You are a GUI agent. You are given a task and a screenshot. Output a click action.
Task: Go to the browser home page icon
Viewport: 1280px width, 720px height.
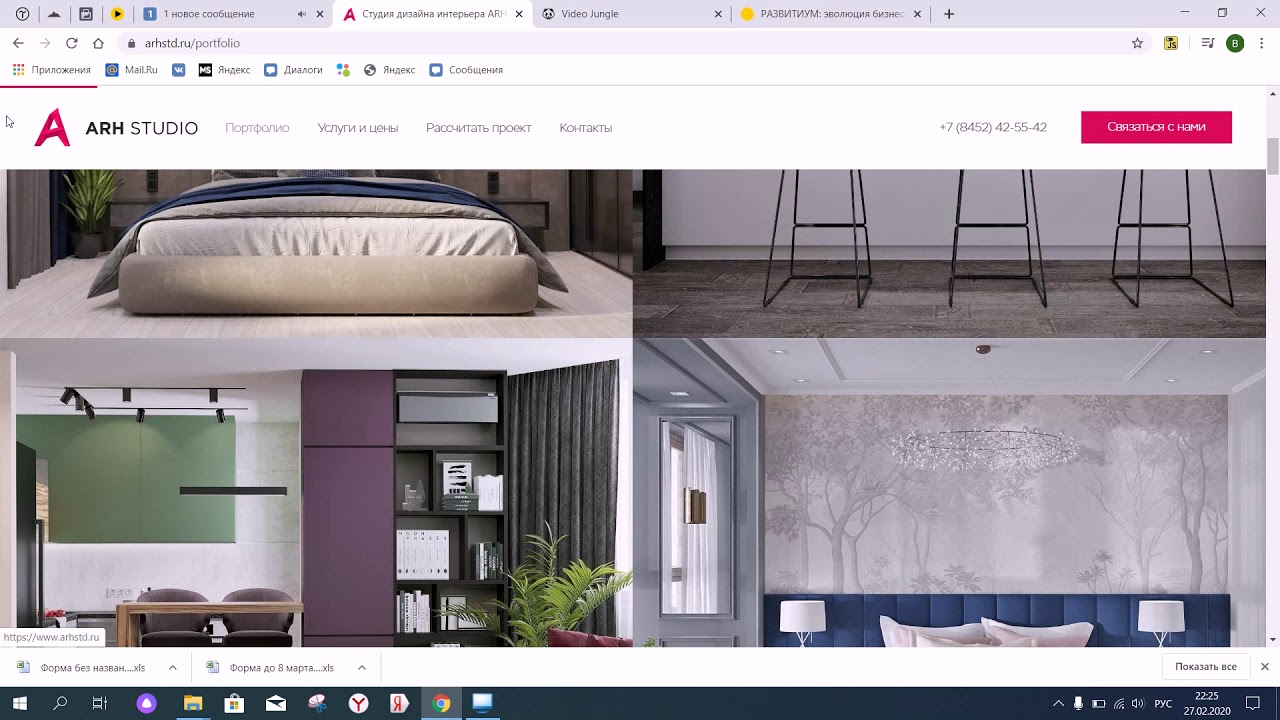tap(98, 43)
